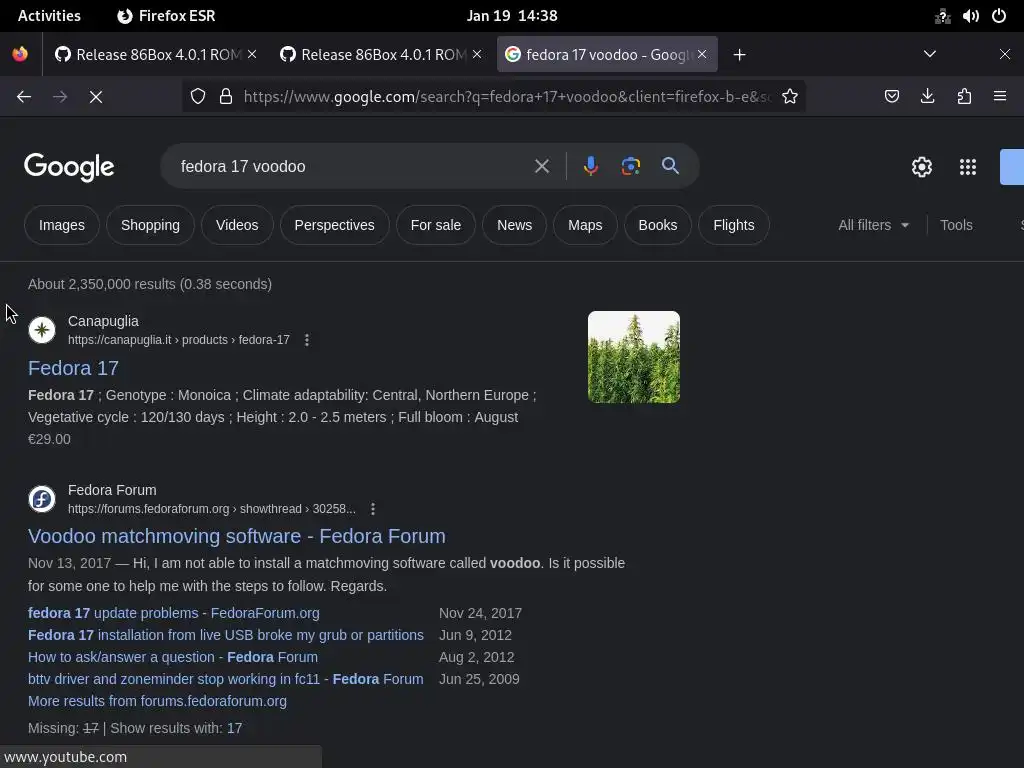Filter results by Perspectives
The image size is (1024, 768).
tap(334, 225)
